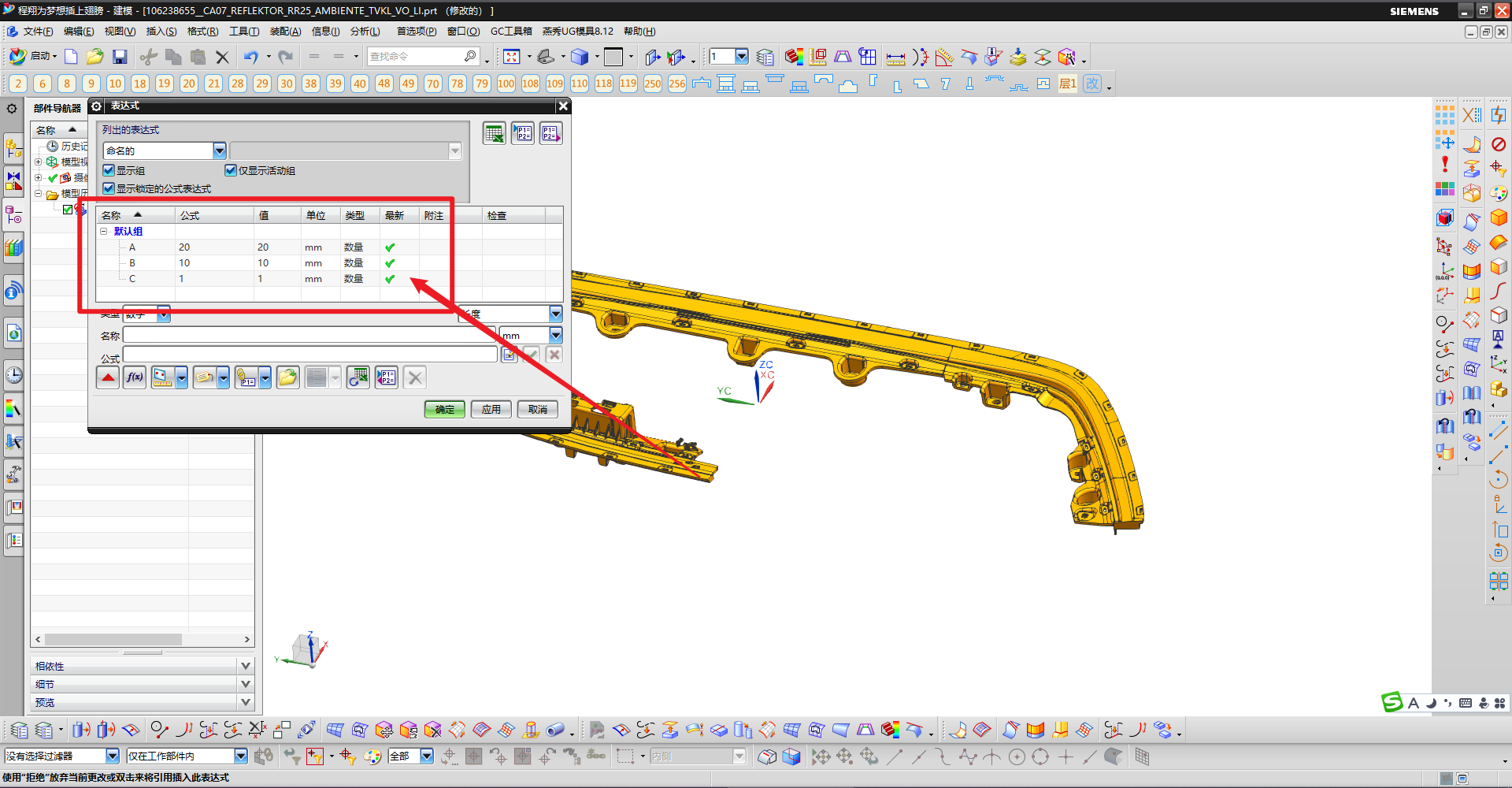This screenshot has height=788, width=1512.
Task: Click the gear icon beside 部件导航器 title
Action: click(12, 108)
